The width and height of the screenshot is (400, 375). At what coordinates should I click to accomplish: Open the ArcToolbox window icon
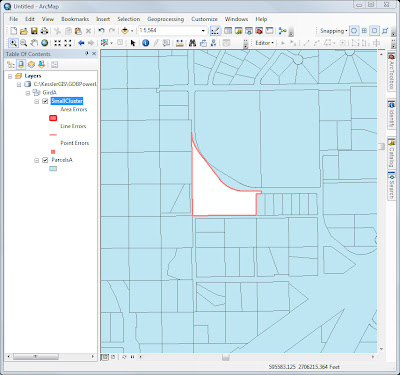pyautogui.click(x=259, y=31)
